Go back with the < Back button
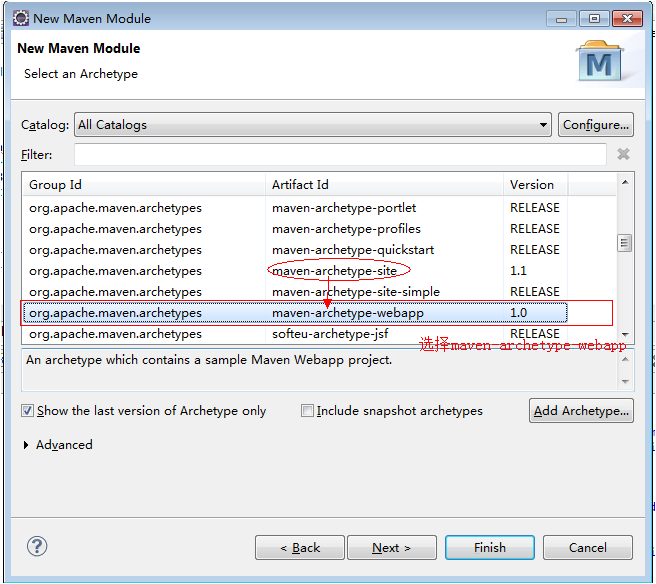Screen dimensions: 656x584 click(300, 547)
